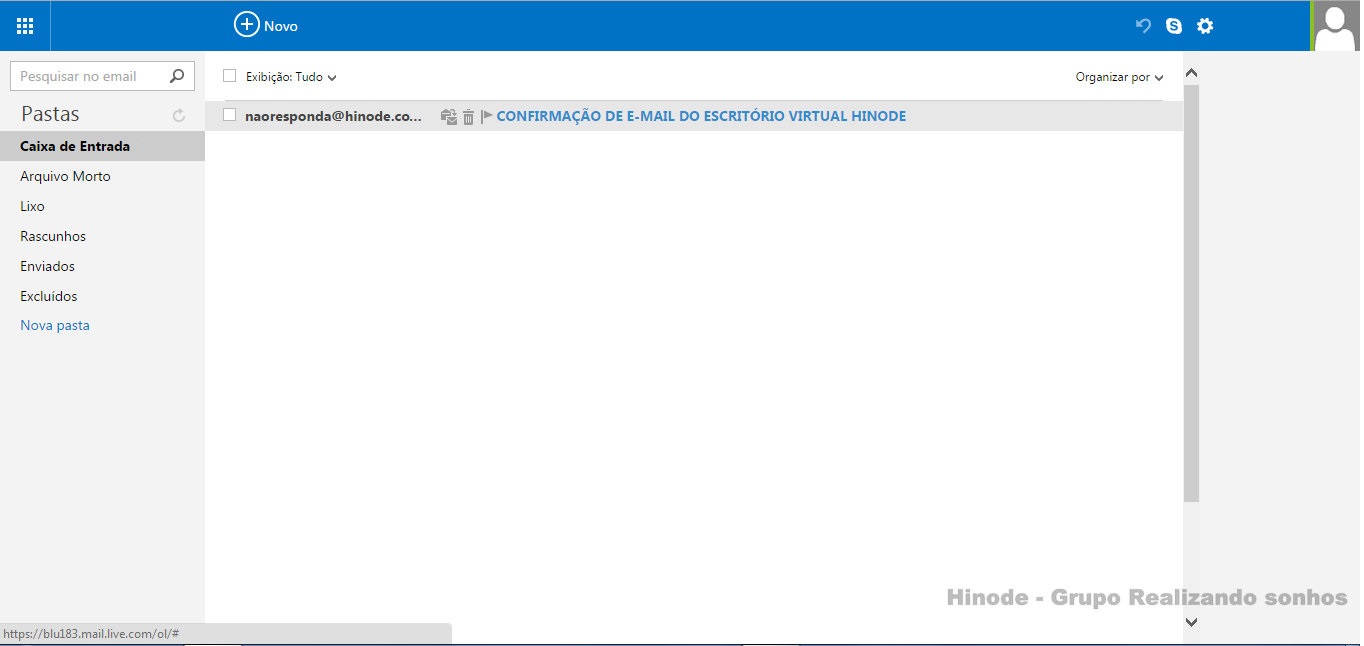This screenshot has width=1364, height=646.
Task: Open the Caixa de Entrada folder
Action: 102,146
